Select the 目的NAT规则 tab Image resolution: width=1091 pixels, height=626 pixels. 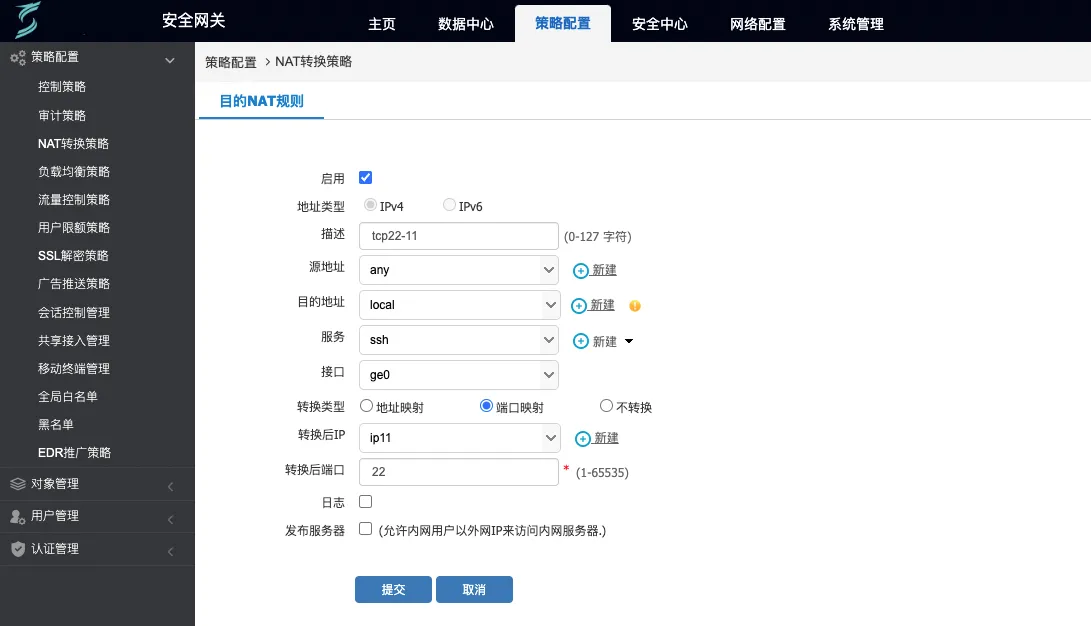(x=261, y=100)
